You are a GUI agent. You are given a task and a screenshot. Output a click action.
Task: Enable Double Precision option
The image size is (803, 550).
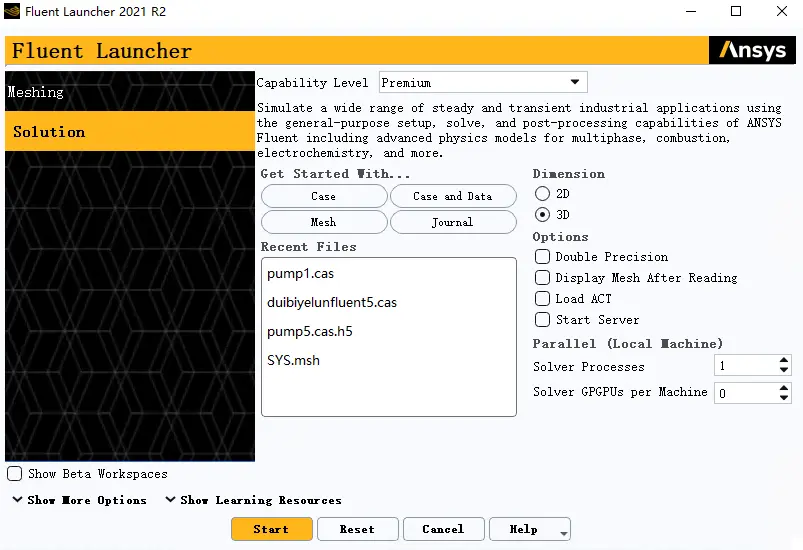tap(542, 257)
